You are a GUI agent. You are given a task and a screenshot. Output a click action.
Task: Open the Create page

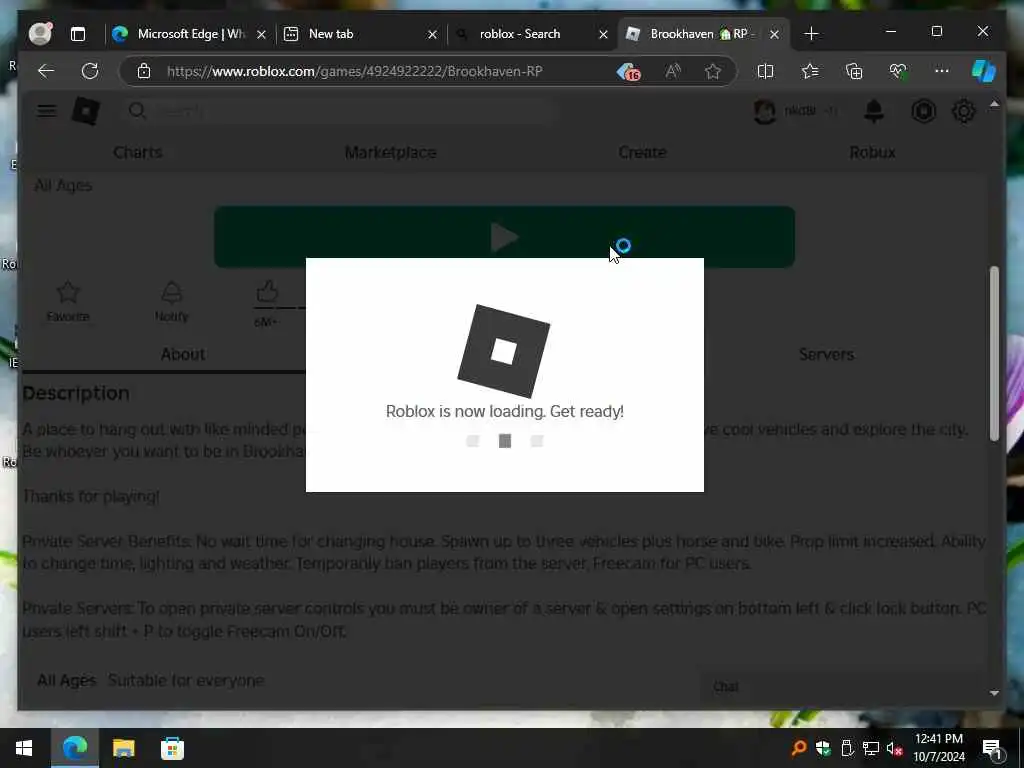[x=643, y=152]
